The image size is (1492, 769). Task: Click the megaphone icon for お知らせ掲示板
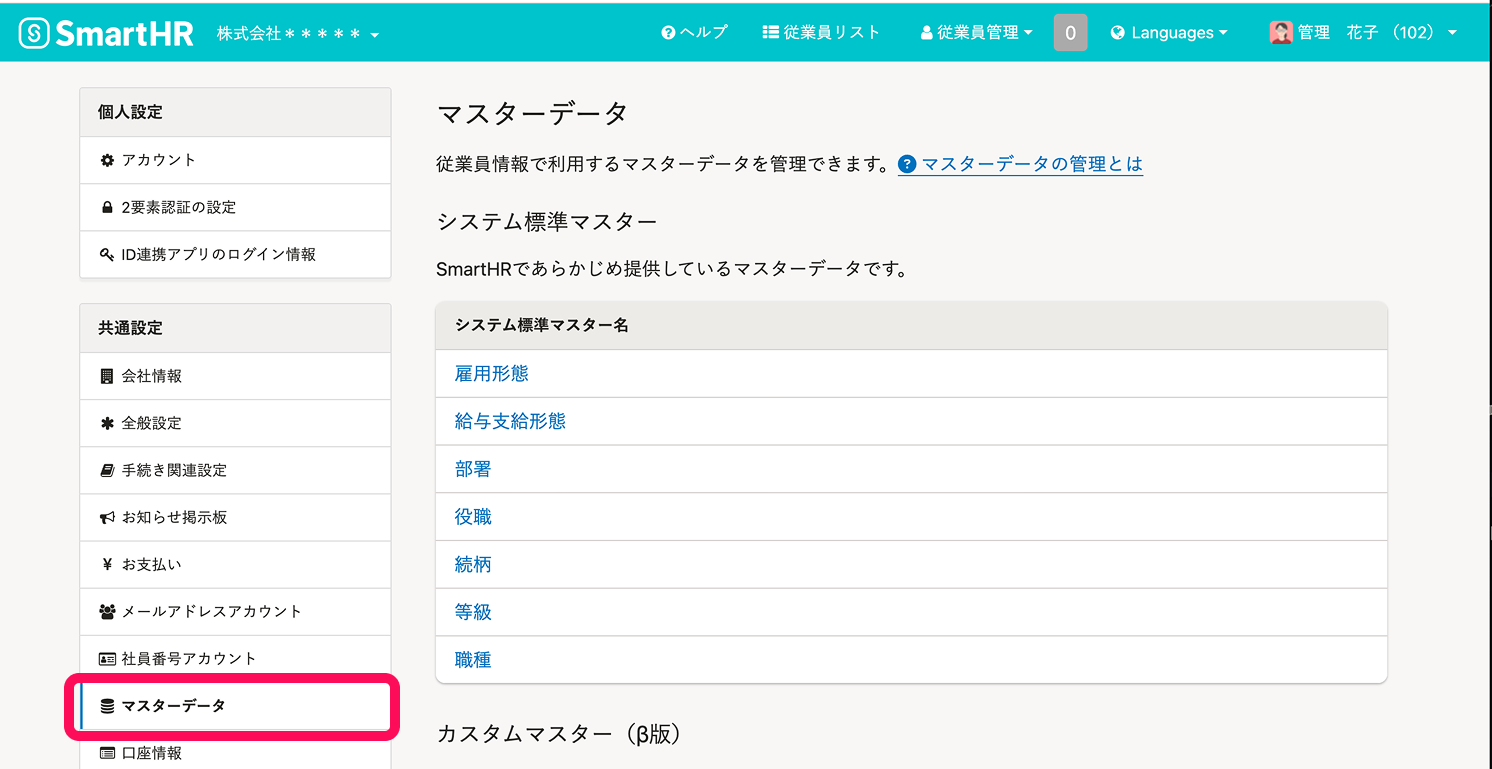[x=107, y=518]
